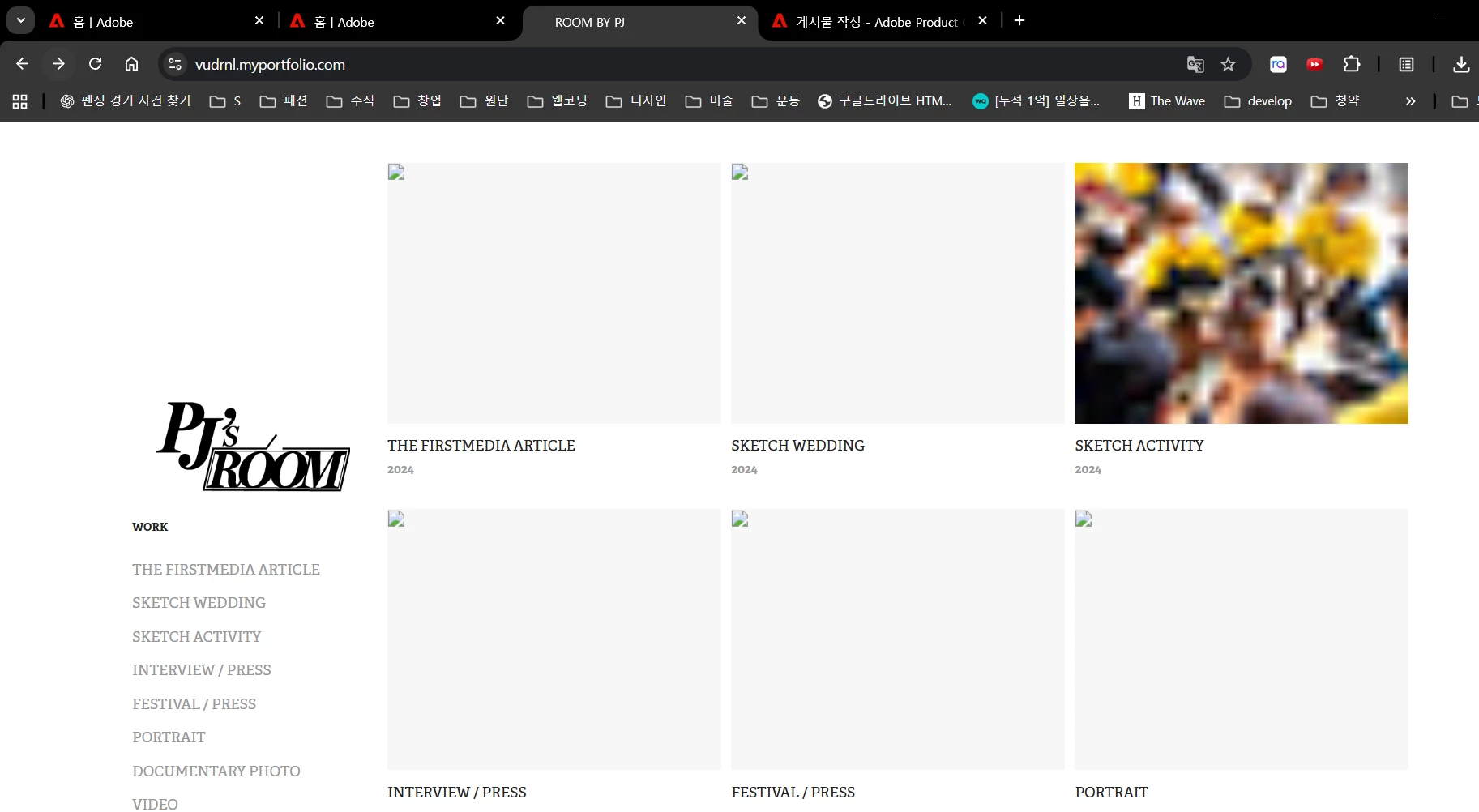The width and height of the screenshot is (1479, 812).
Task: Open the 주식 bookmark folder
Action: click(350, 100)
